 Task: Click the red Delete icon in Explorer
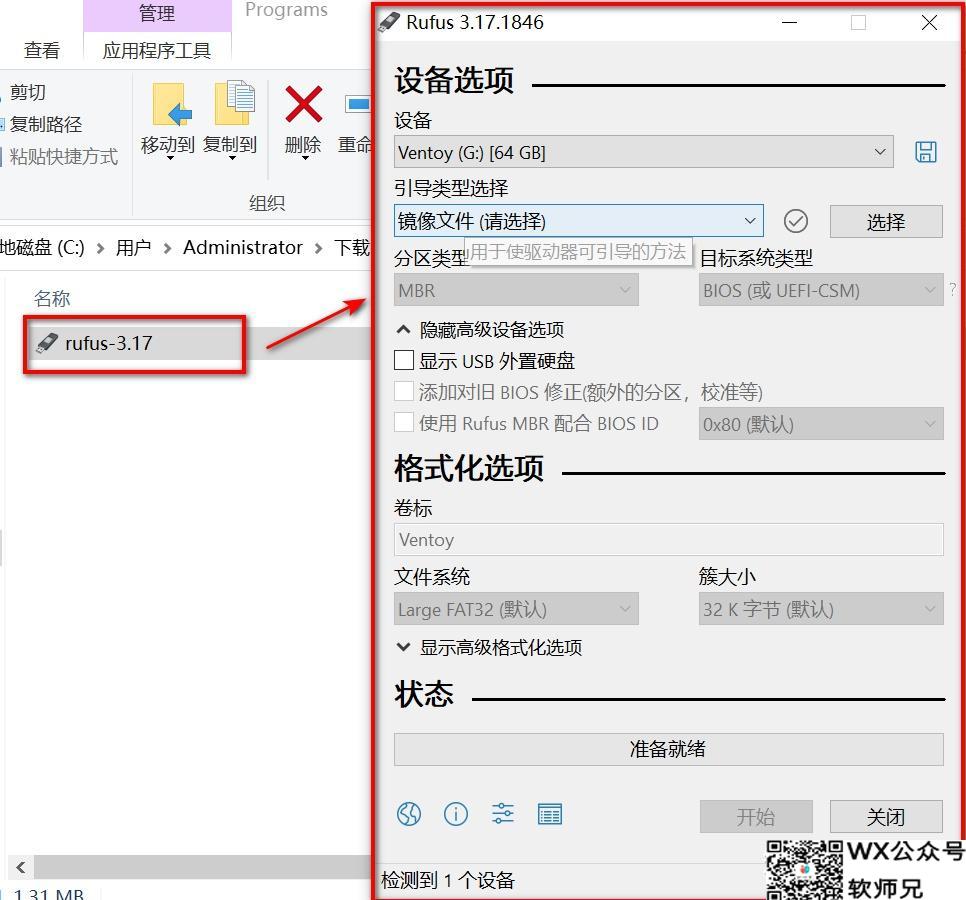[x=303, y=103]
